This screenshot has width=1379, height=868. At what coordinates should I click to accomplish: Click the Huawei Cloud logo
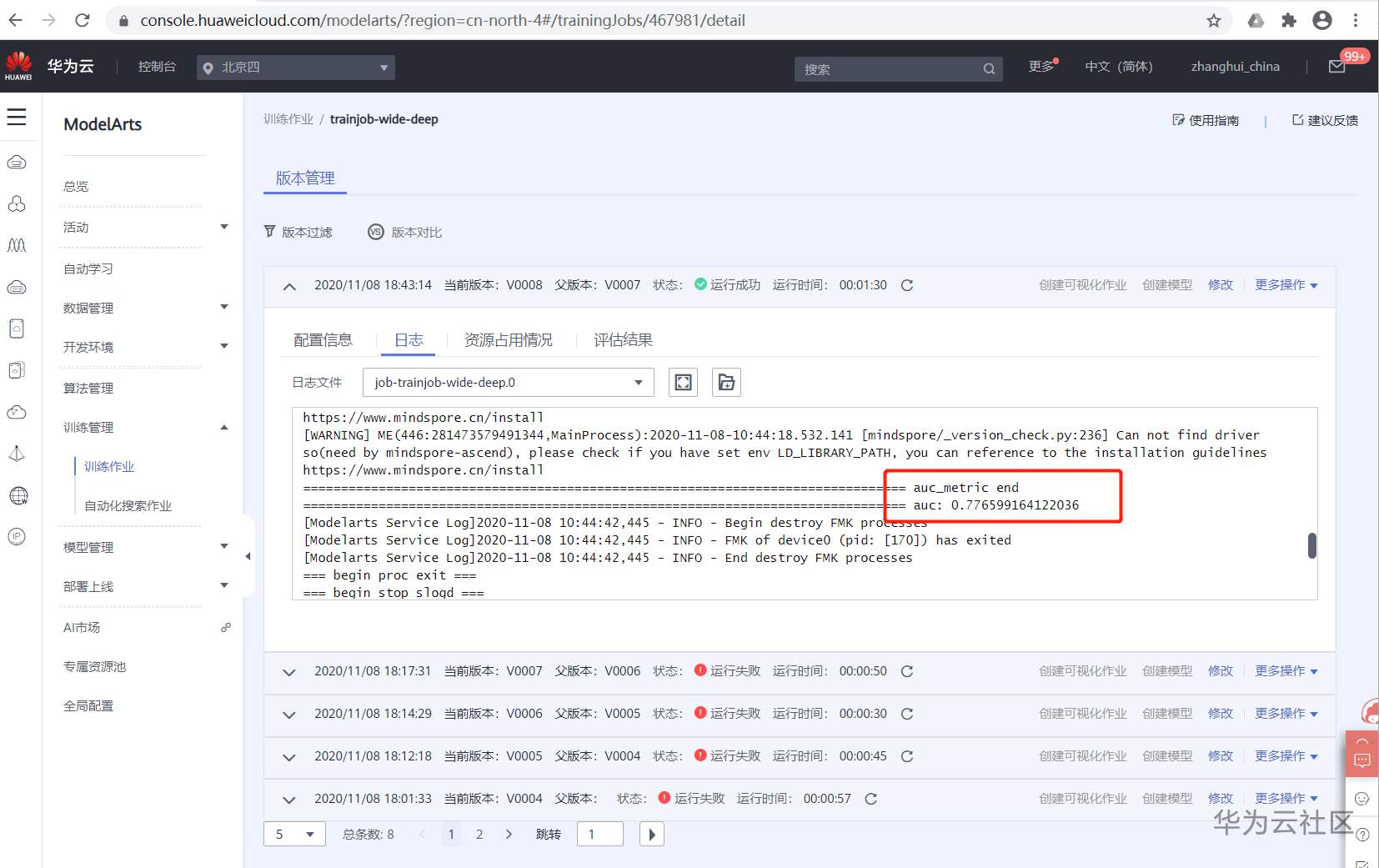(x=18, y=66)
